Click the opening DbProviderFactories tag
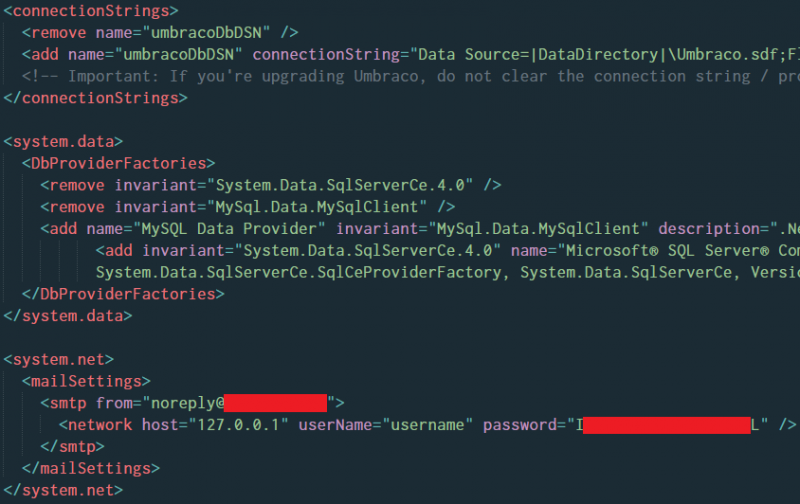The width and height of the screenshot is (800, 504). 118,163
